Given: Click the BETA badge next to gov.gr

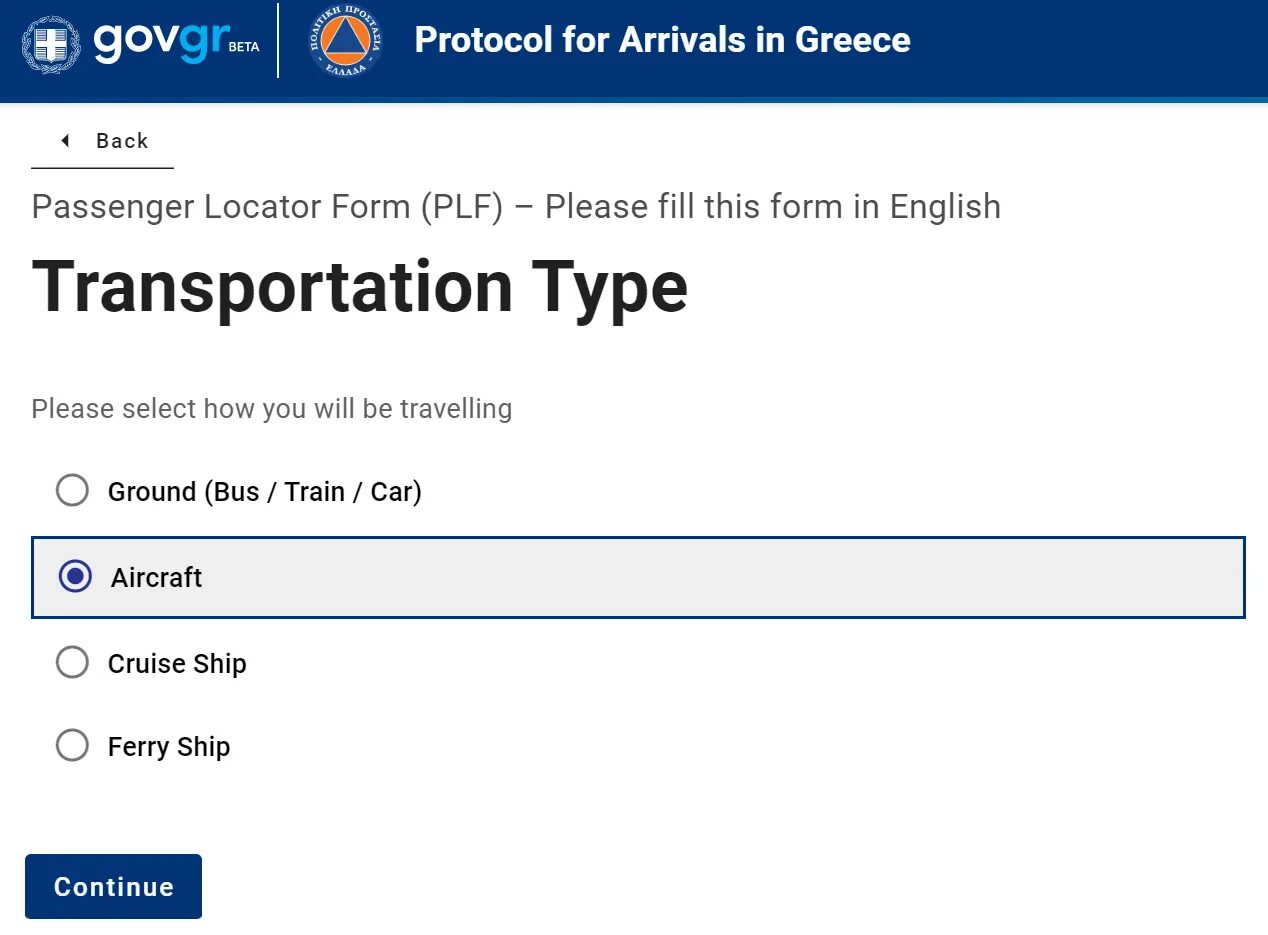Looking at the screenshot, I should pyautogui.click(x=244, y=47).
